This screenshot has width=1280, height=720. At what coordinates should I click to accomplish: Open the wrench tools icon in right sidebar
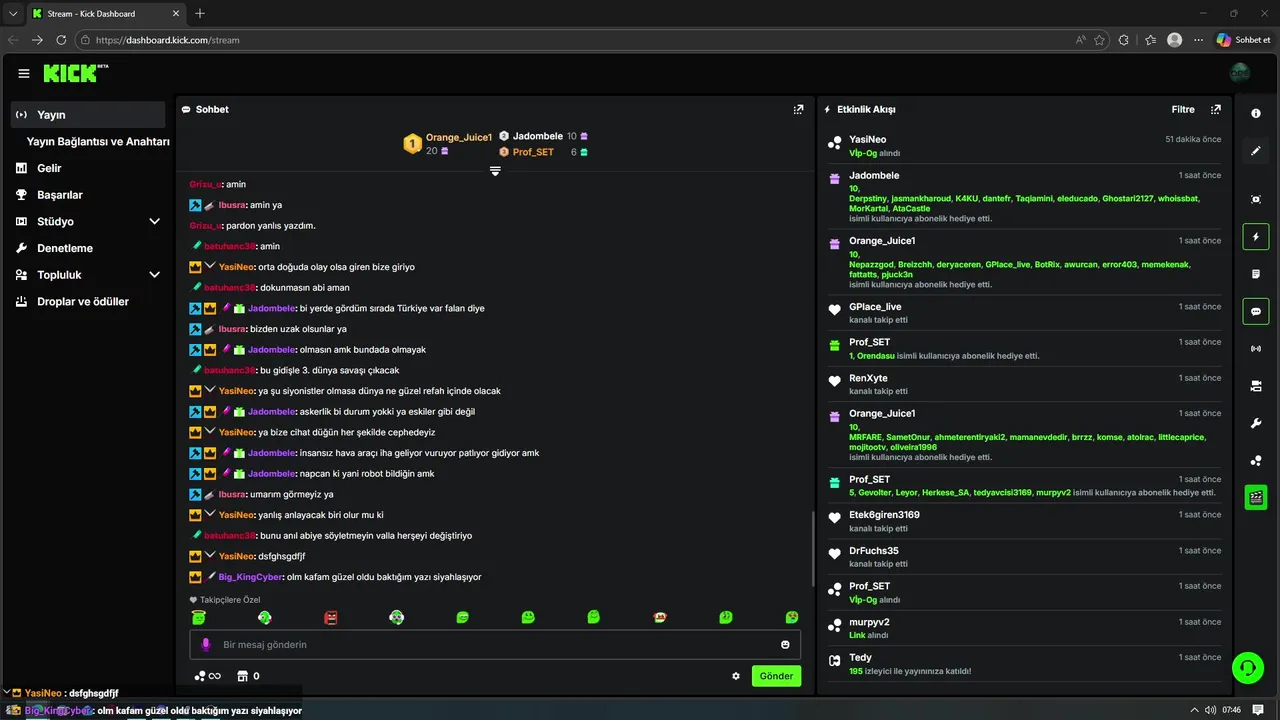pos(1256,423)
